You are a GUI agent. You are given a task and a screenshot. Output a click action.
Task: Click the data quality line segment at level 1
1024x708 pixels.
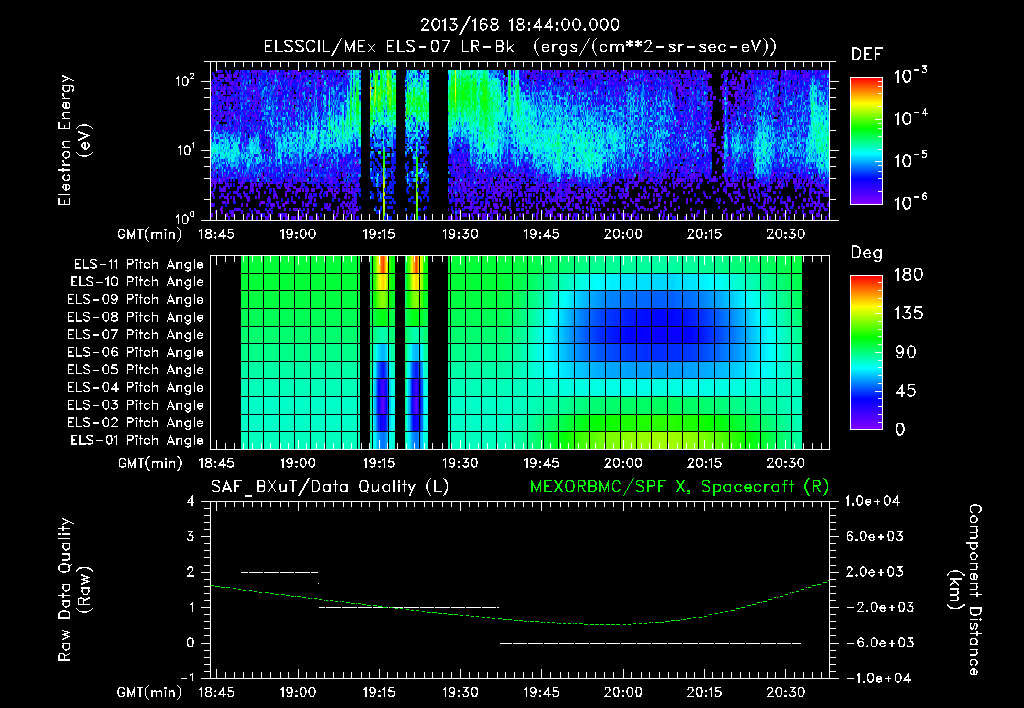409,607
